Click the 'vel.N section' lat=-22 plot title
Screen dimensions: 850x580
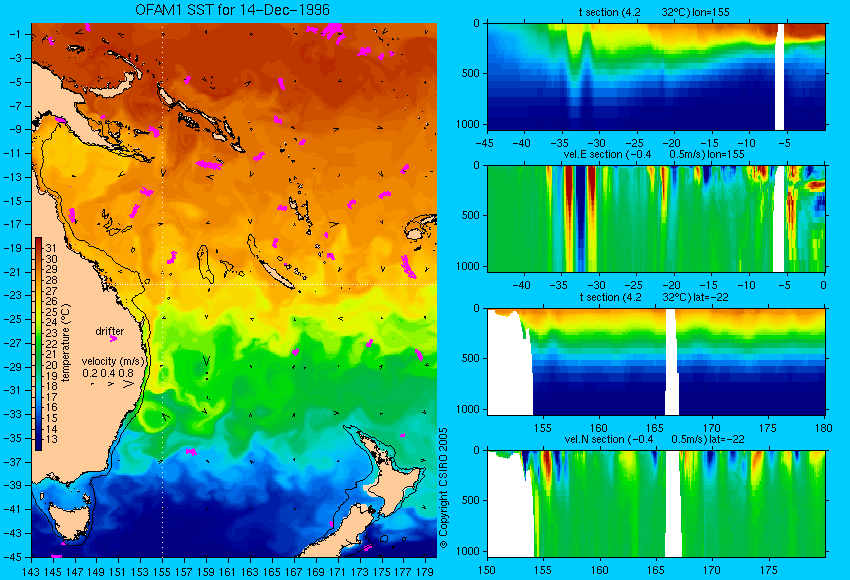point(654,439)
